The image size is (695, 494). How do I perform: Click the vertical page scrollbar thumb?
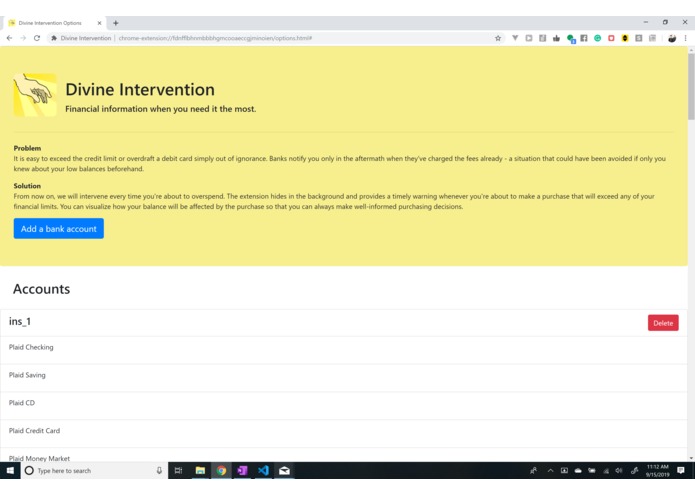691,87
